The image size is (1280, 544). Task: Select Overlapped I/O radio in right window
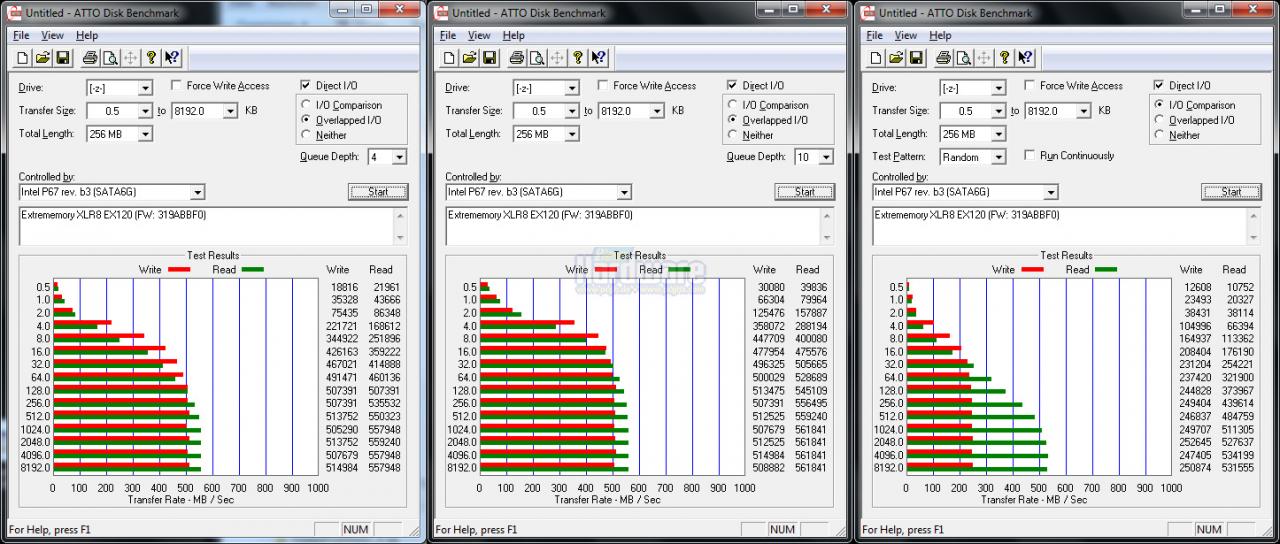tap(1160, 120)
